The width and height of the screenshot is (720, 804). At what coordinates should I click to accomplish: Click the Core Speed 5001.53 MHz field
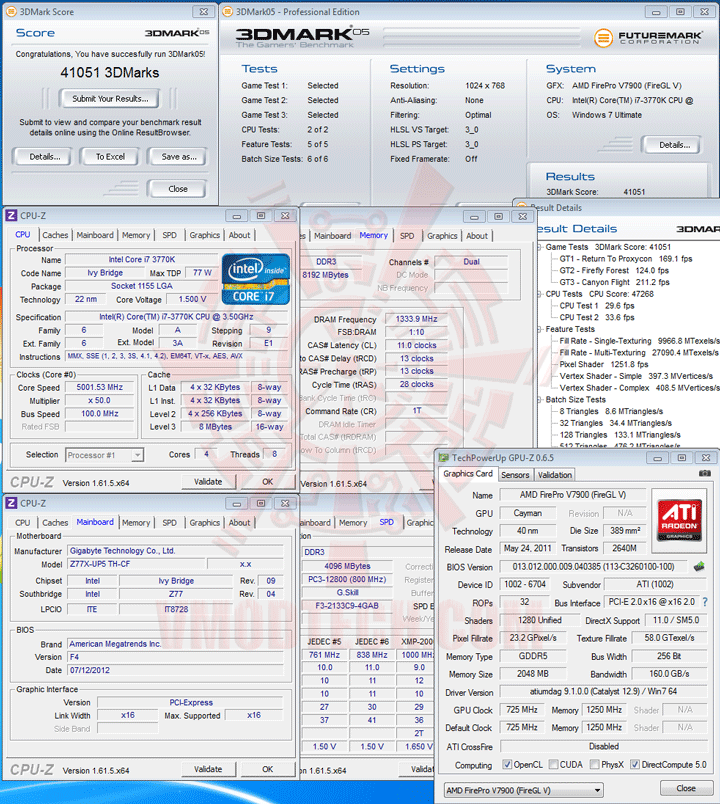point(99,387)
